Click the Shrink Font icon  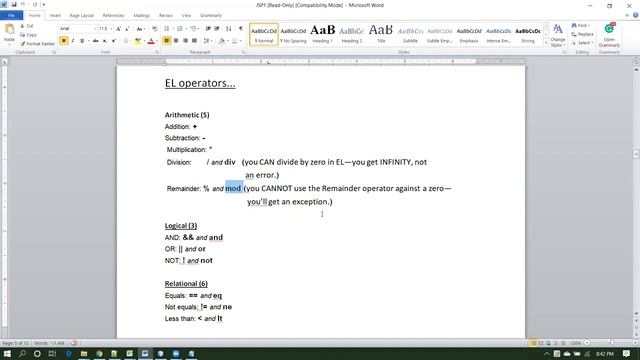coord(127,29)
